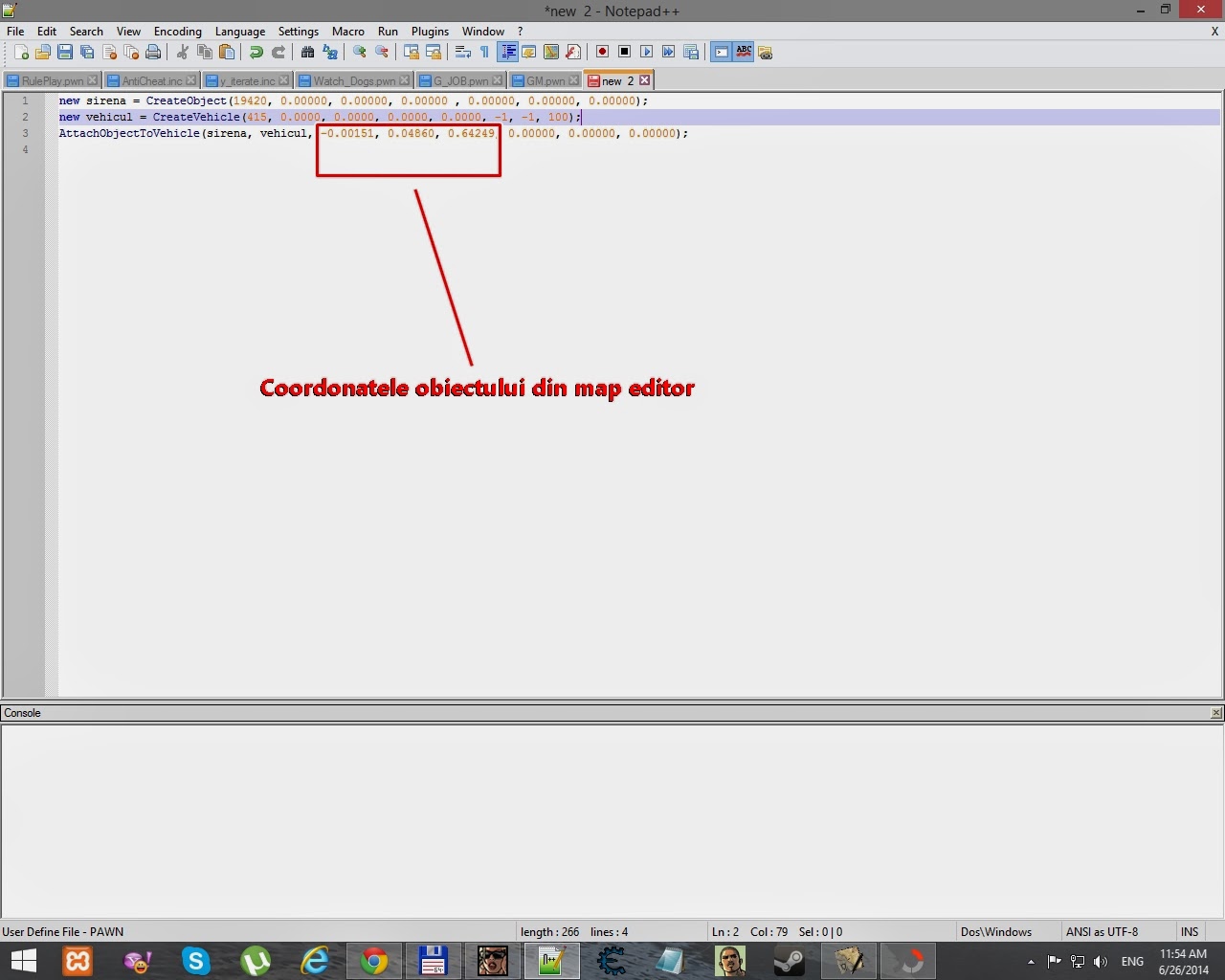Screen dimensions: 1225x980
Task: Click the Redo toolbar icon
Action: (278, 52)
